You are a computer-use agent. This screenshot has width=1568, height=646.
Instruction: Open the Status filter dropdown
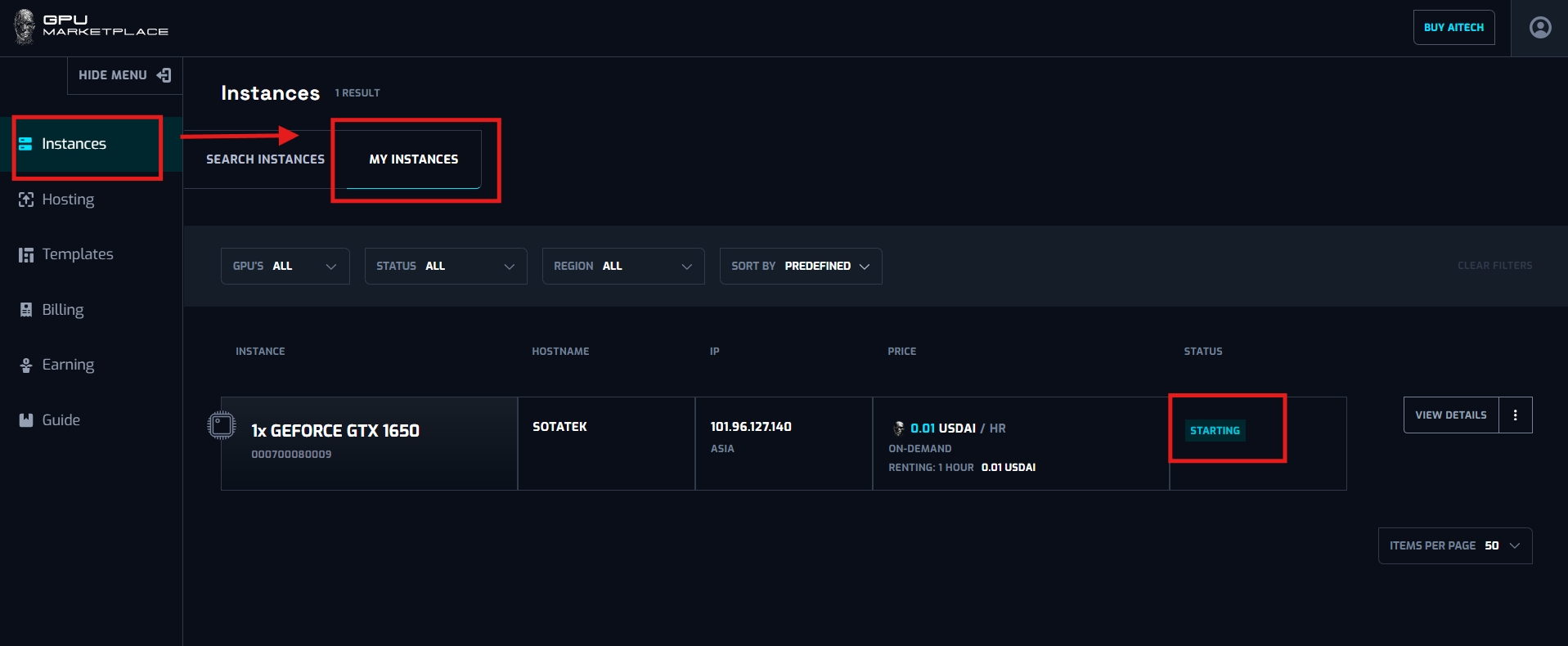(x=445, y=267)
